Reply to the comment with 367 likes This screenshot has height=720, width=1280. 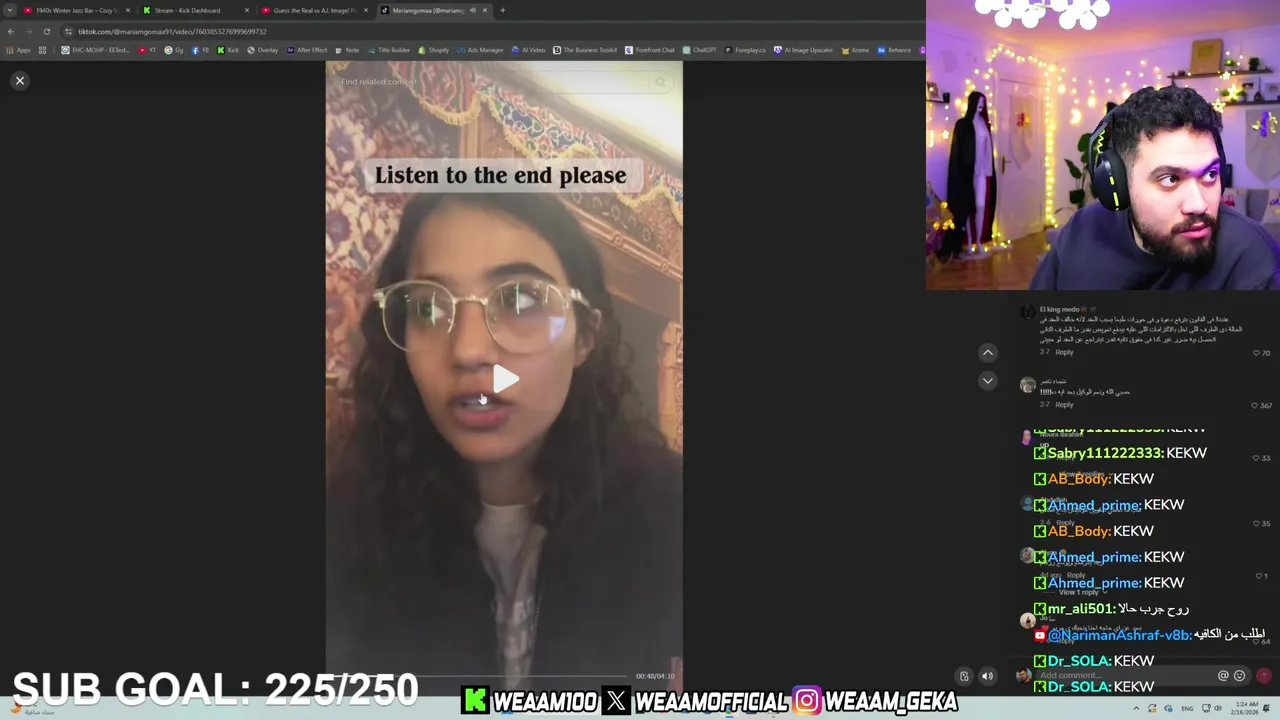1064,405
